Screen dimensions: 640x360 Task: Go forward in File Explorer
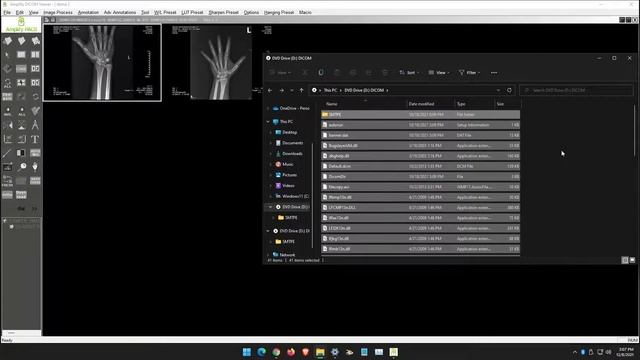pyautogui.click(x=282, y=90)
